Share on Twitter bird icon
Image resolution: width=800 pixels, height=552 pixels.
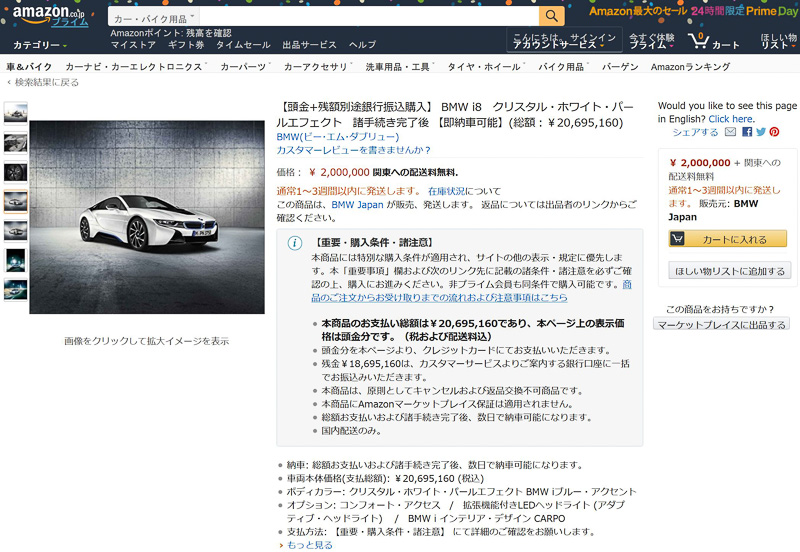(x=761, y=132)
